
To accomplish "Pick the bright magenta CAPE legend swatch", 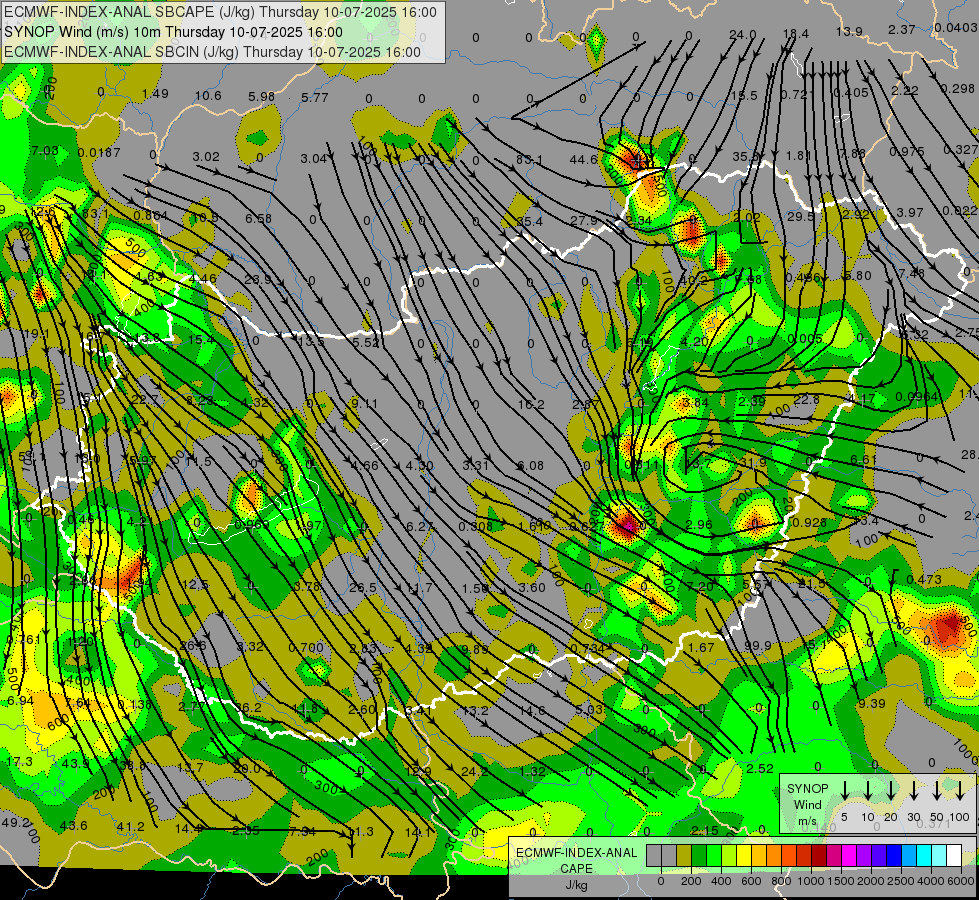I will [849, 855].
